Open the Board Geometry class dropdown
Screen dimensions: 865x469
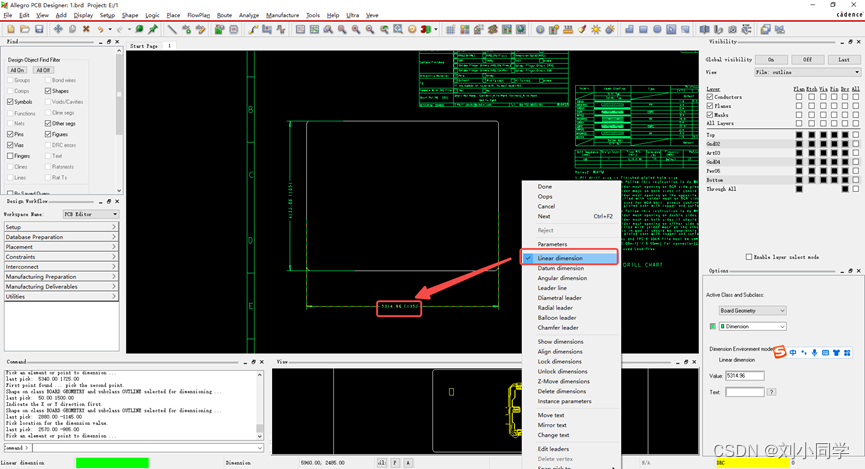tap(752, 311)
